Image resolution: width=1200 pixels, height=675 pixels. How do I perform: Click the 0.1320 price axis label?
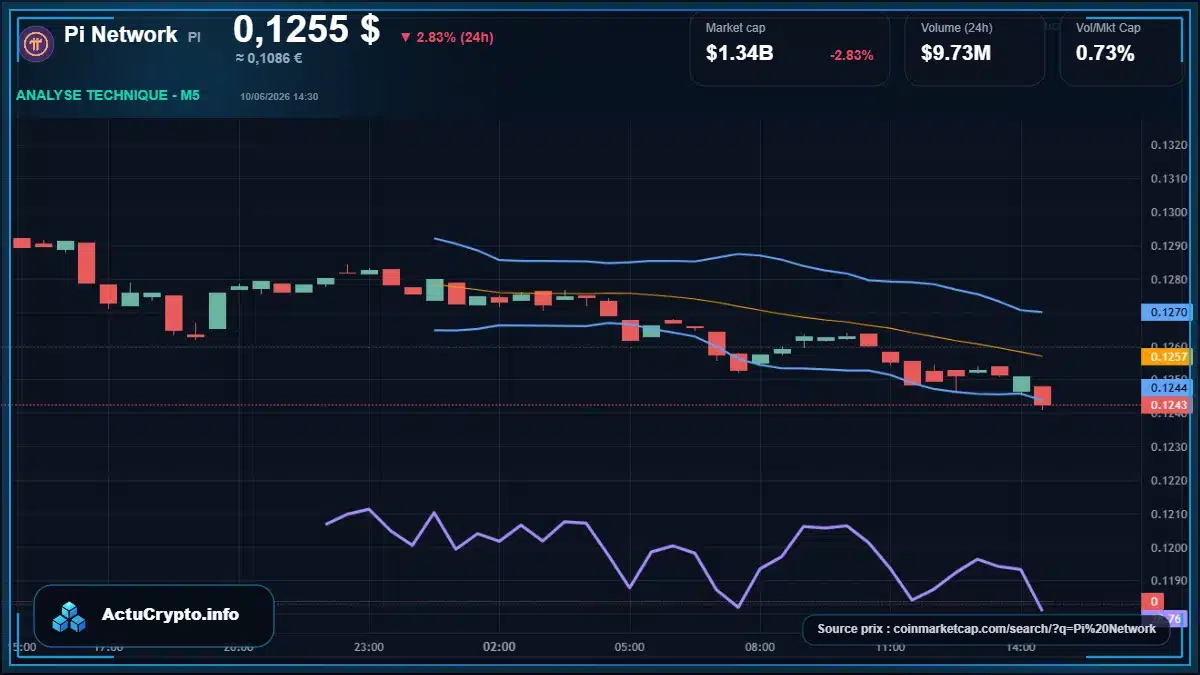(1168, 145)
